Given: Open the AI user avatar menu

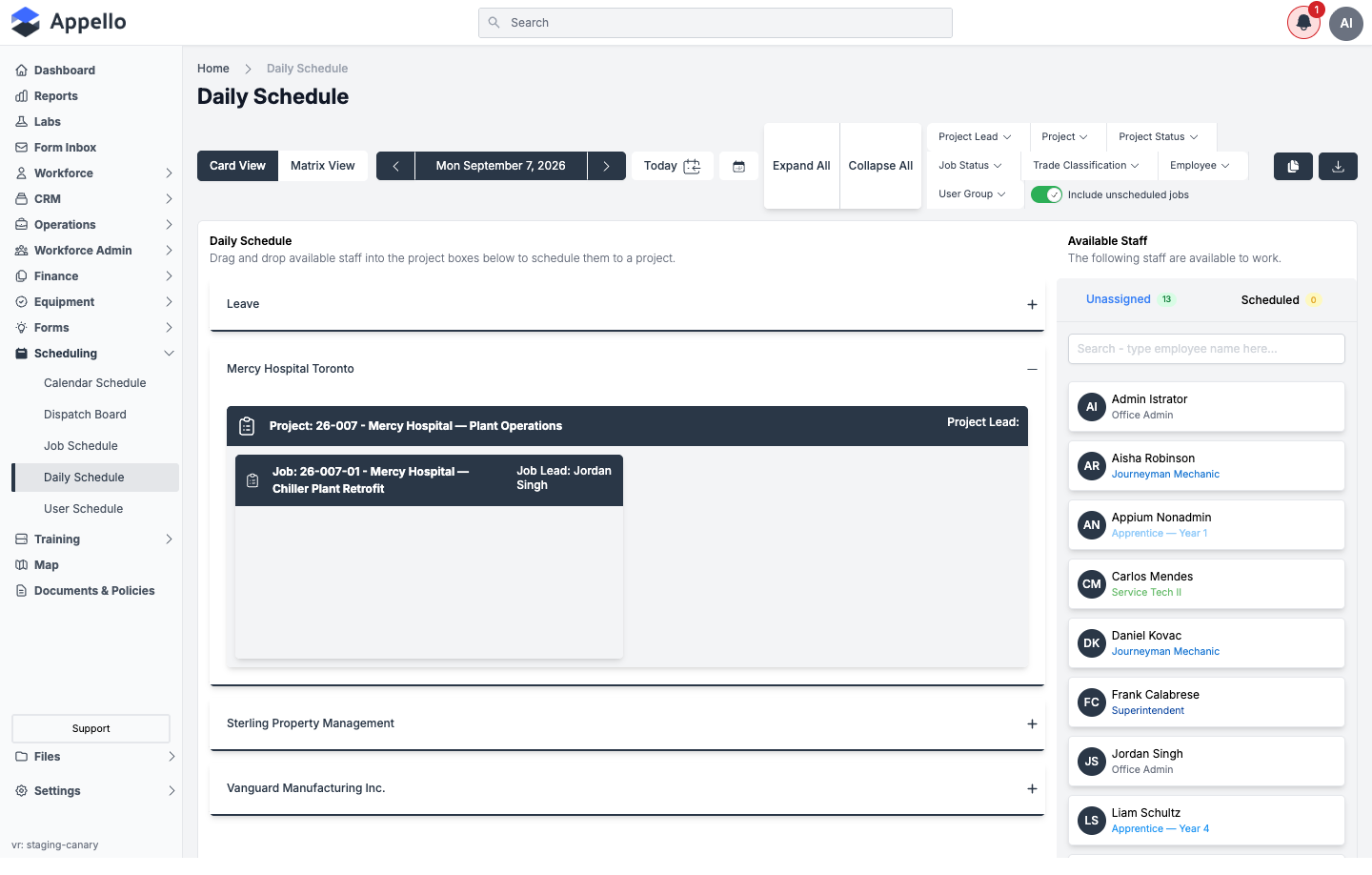Looking at the screenshot, I should point(1346,23).
